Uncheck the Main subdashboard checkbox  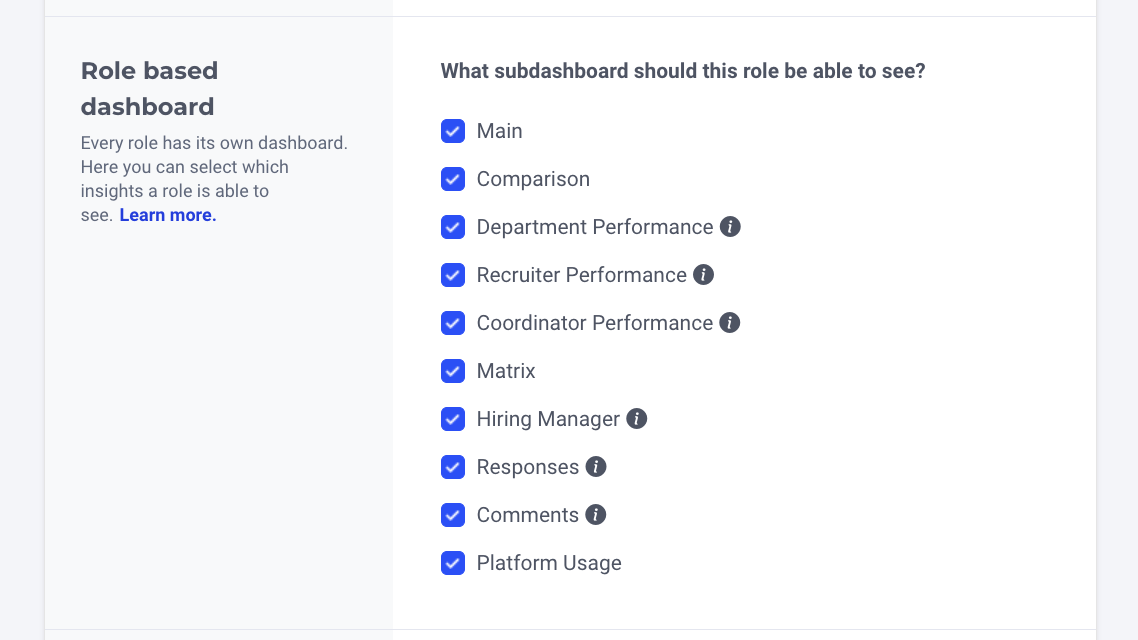[x=453, y=131]
